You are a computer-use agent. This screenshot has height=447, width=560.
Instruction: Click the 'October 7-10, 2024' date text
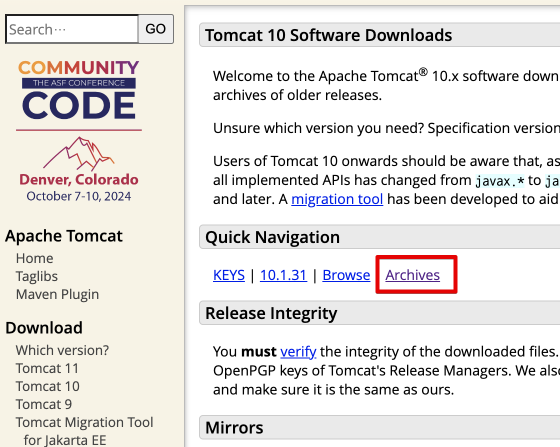79,196
